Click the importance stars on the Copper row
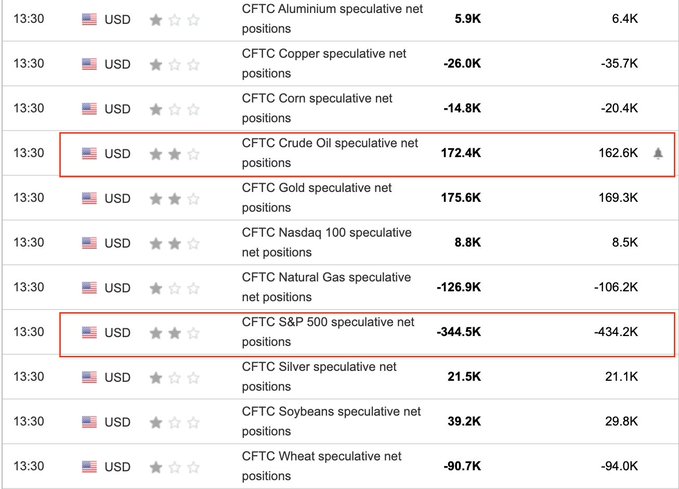The height and width of the screenshot is (489, 679). [174, 64]
